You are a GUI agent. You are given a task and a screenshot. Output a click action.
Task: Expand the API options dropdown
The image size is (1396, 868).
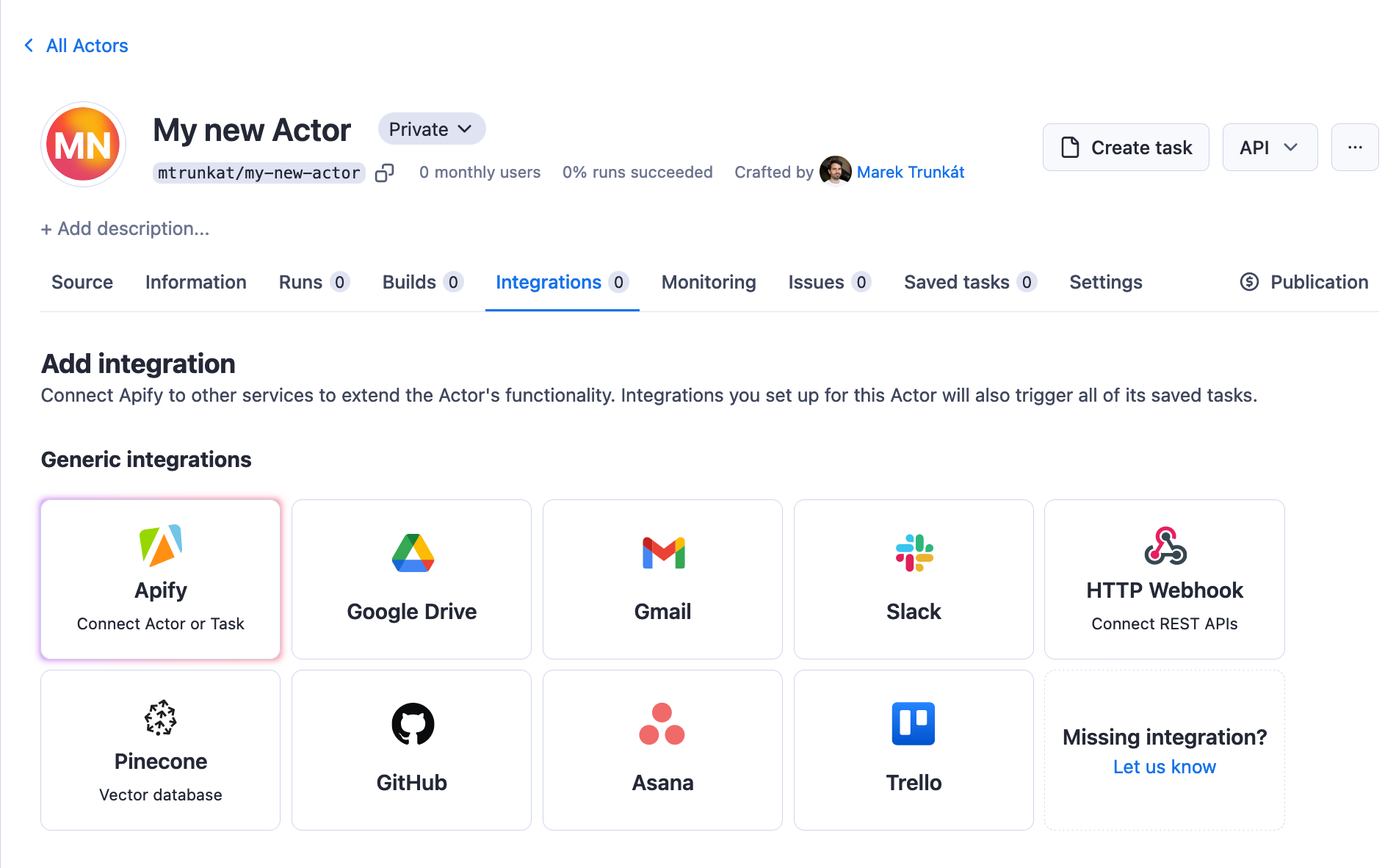(1270, 147)
